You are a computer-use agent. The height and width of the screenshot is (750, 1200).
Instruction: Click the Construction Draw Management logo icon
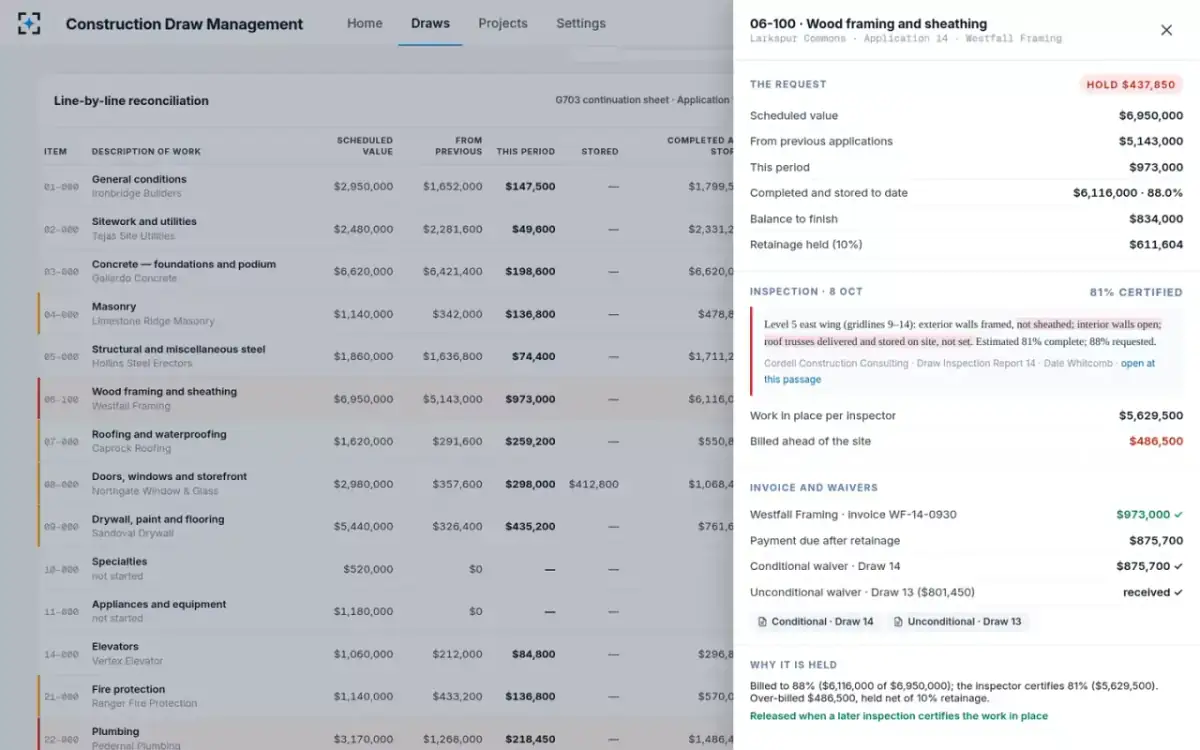(x=30, y=23)
